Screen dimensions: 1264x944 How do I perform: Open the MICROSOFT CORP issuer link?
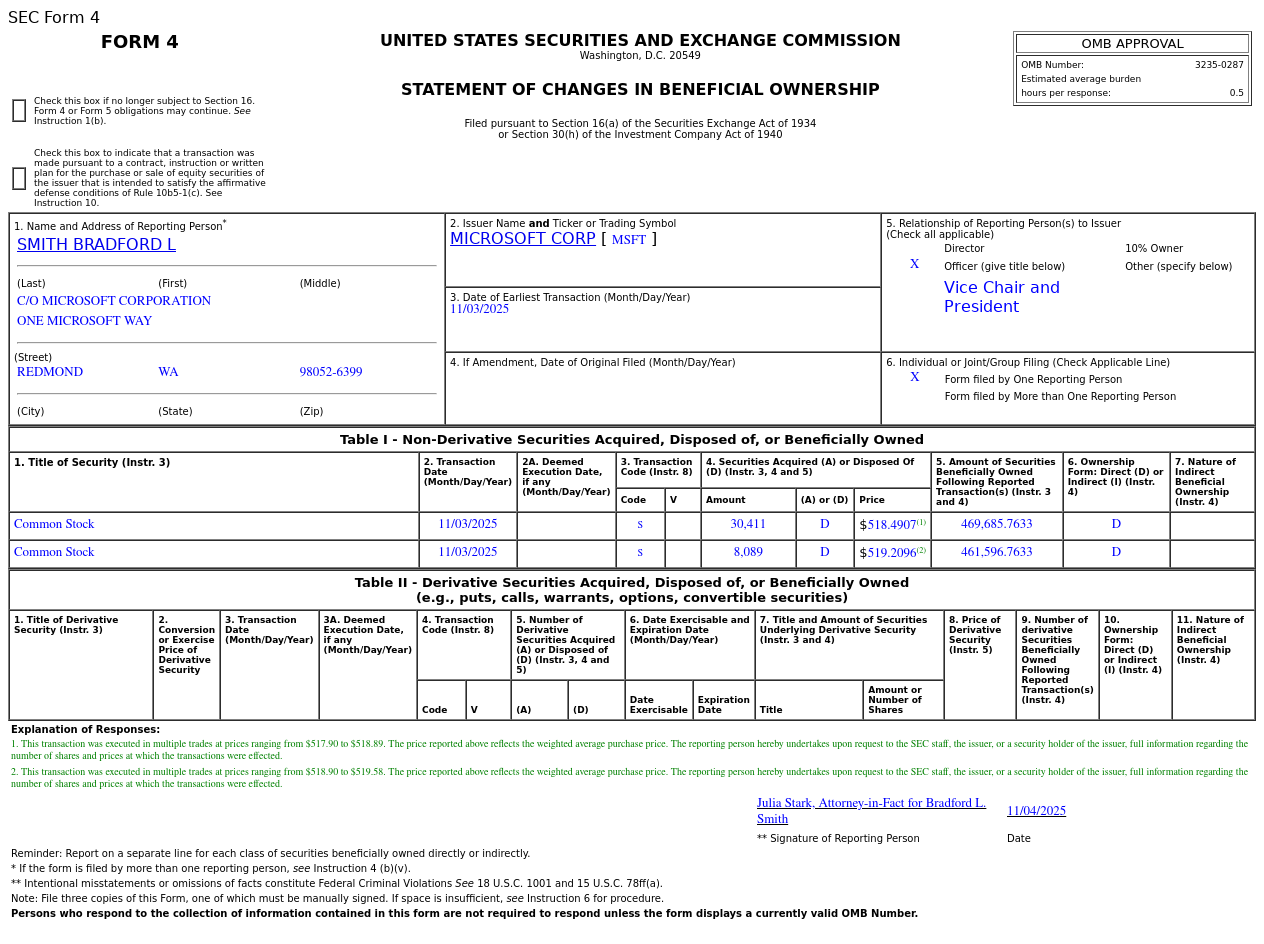pyautogui.click(x=522, y=239)
